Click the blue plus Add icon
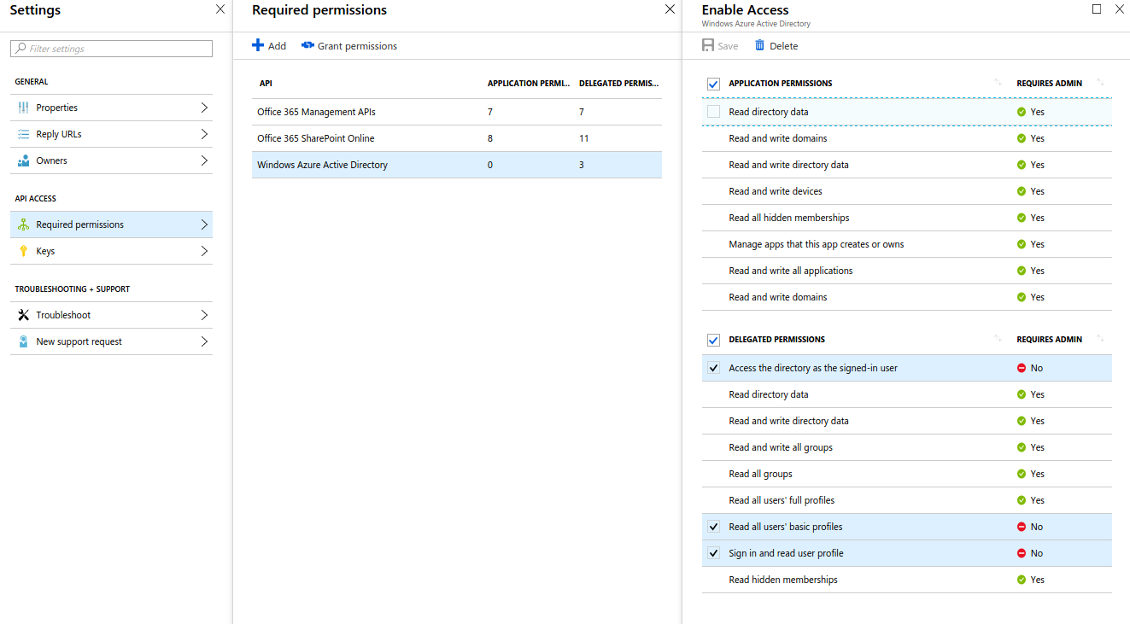Screen dimensions: 1130x624 click(x=257, y=45)
